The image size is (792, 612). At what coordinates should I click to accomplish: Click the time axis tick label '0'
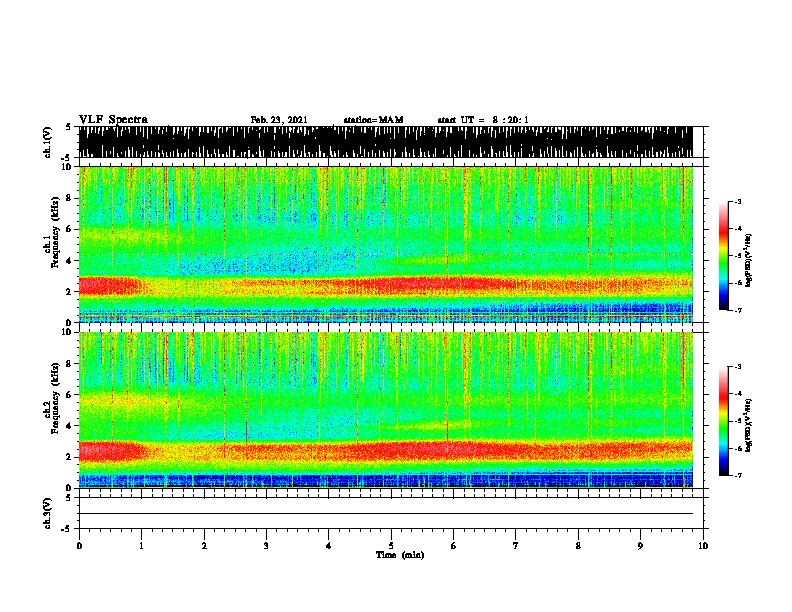click(79, 545)
